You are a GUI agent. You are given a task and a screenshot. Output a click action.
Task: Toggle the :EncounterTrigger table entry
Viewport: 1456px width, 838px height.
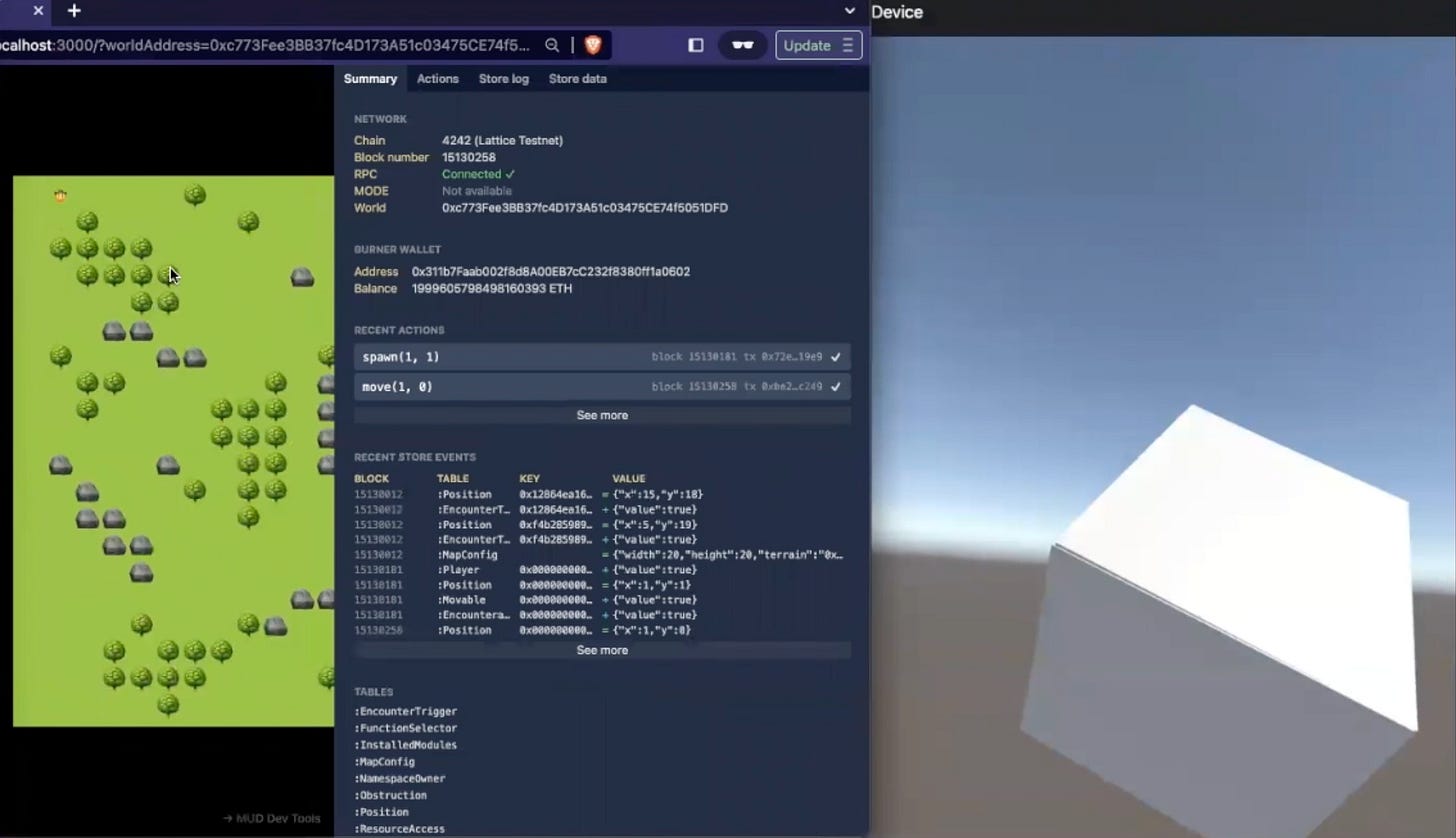pos(404,710)
